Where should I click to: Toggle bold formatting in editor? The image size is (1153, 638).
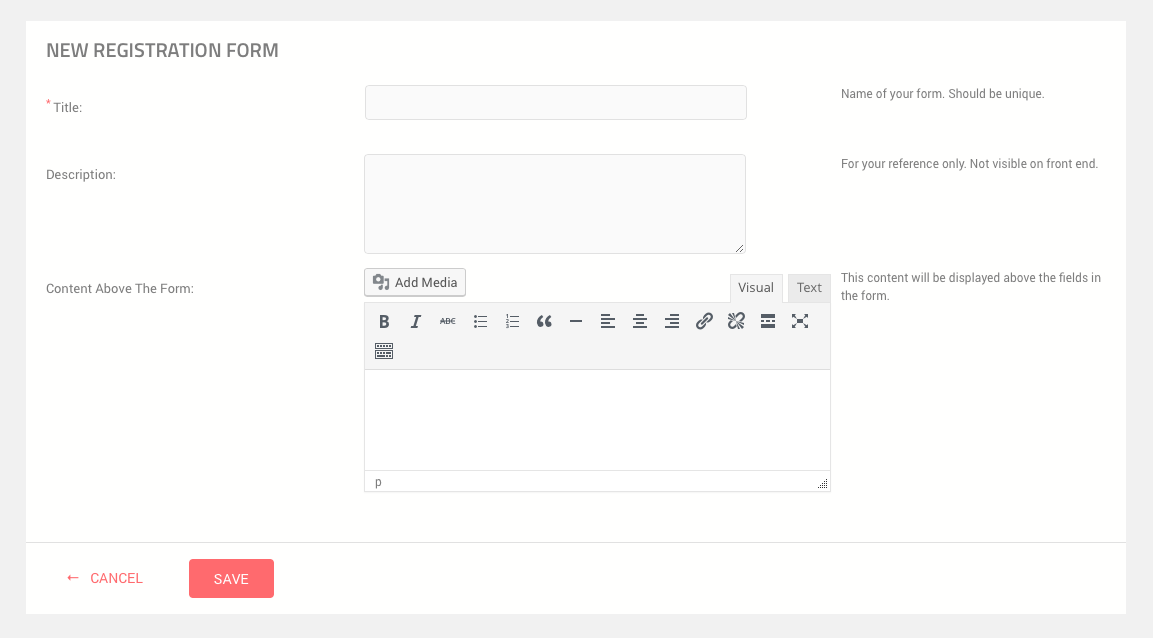[384, 322]
